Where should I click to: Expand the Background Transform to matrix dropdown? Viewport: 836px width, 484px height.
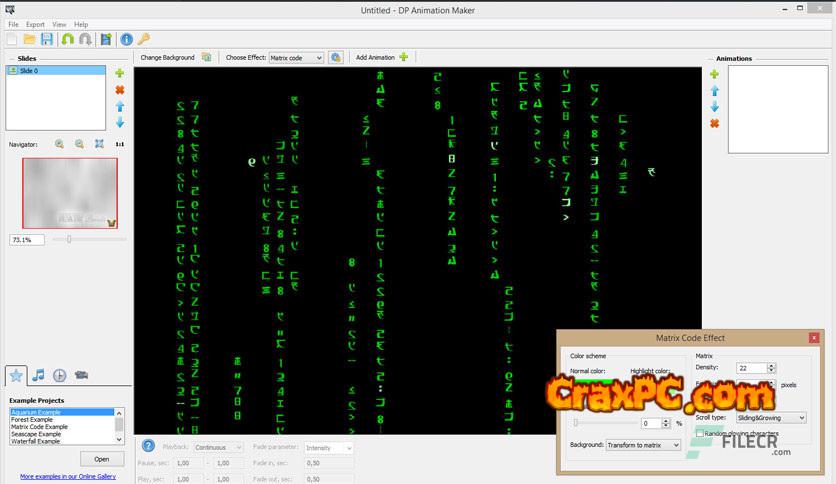tap(676, 445)
